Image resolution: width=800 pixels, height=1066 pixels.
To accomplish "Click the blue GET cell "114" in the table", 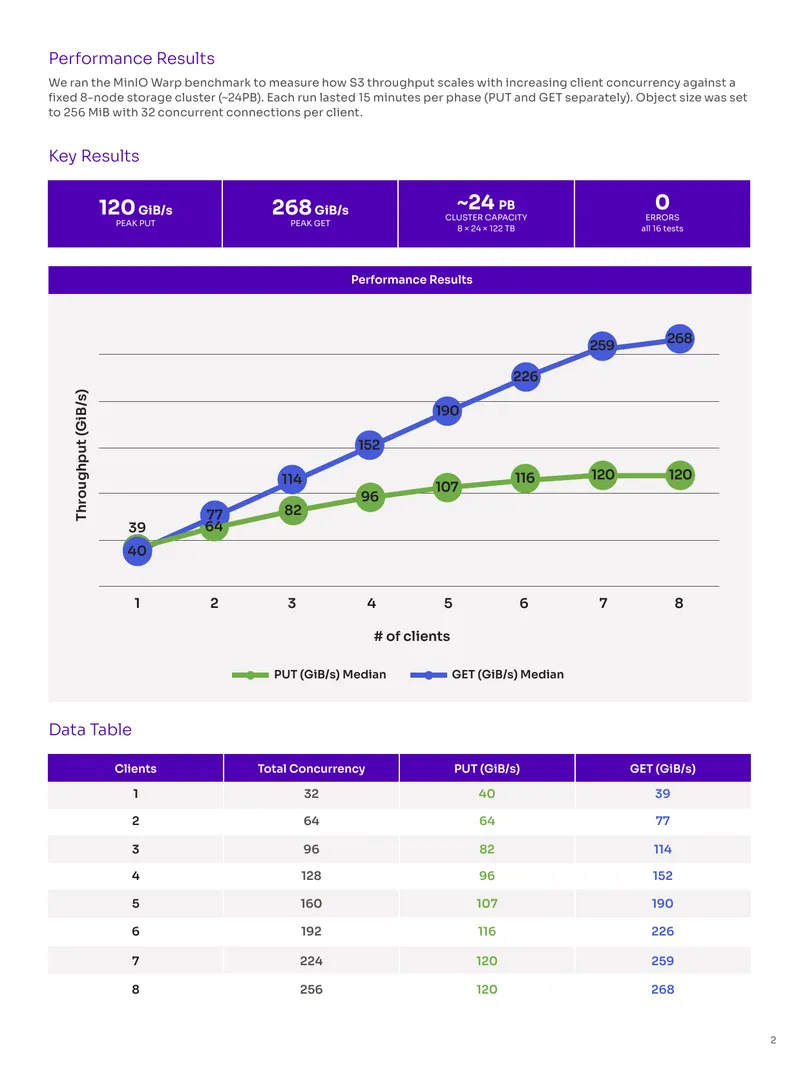I will click(x=663, y=849).
